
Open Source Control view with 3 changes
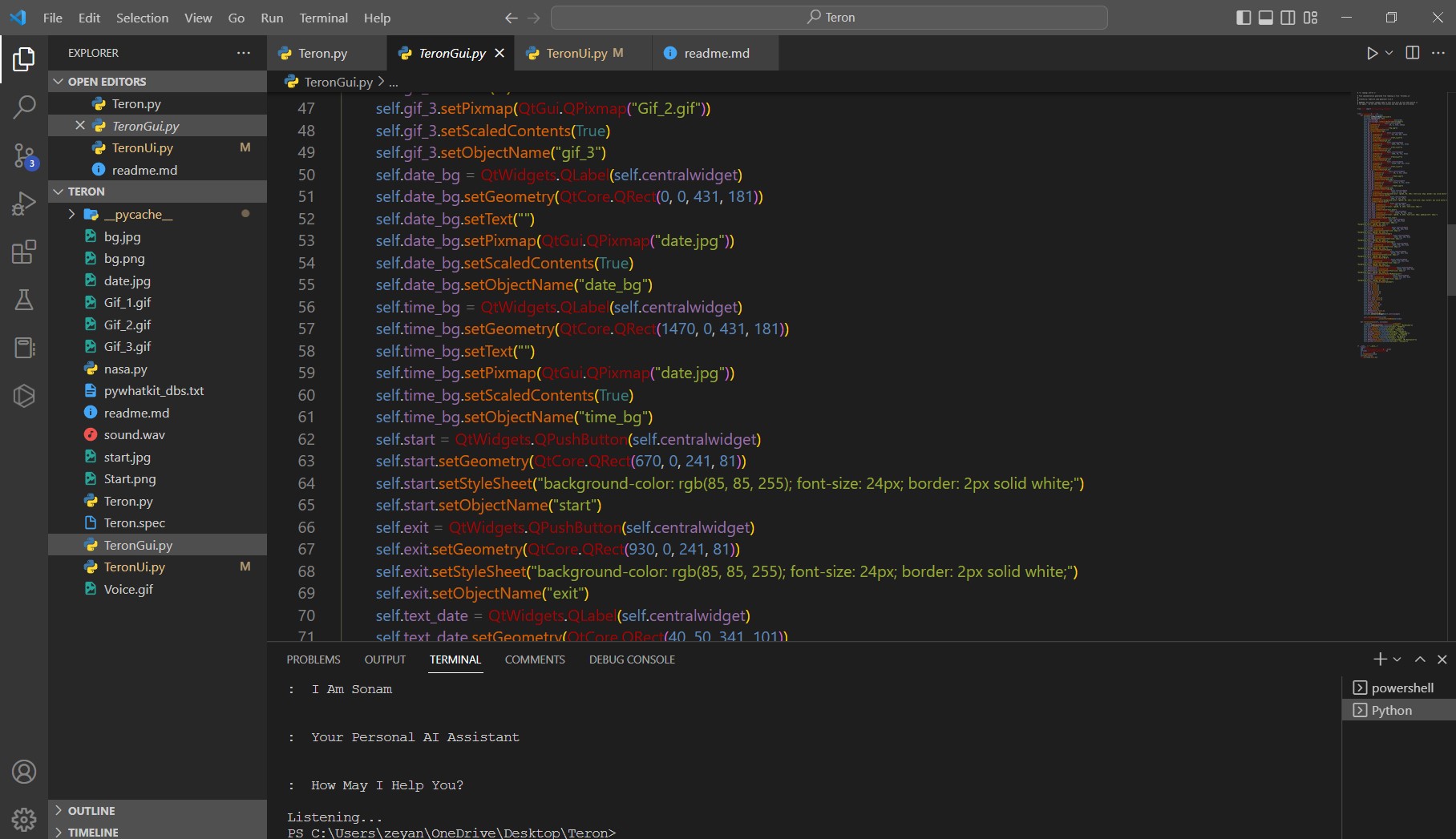24,155
